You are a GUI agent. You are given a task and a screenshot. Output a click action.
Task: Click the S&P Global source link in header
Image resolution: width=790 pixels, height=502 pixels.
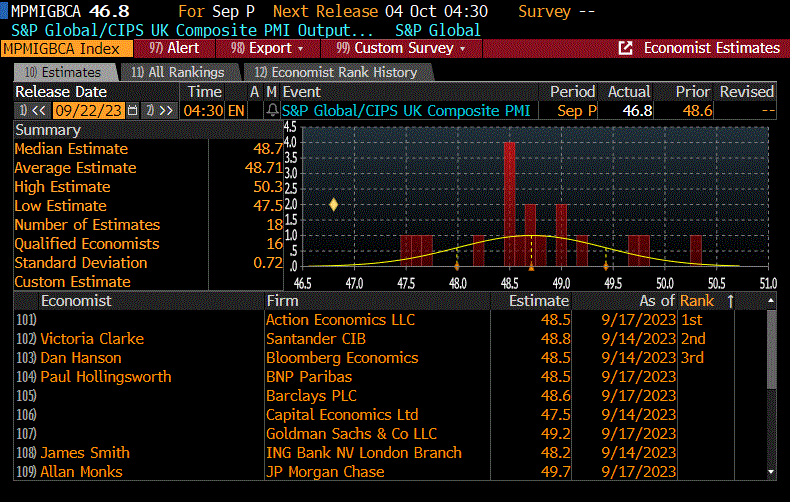438,30
